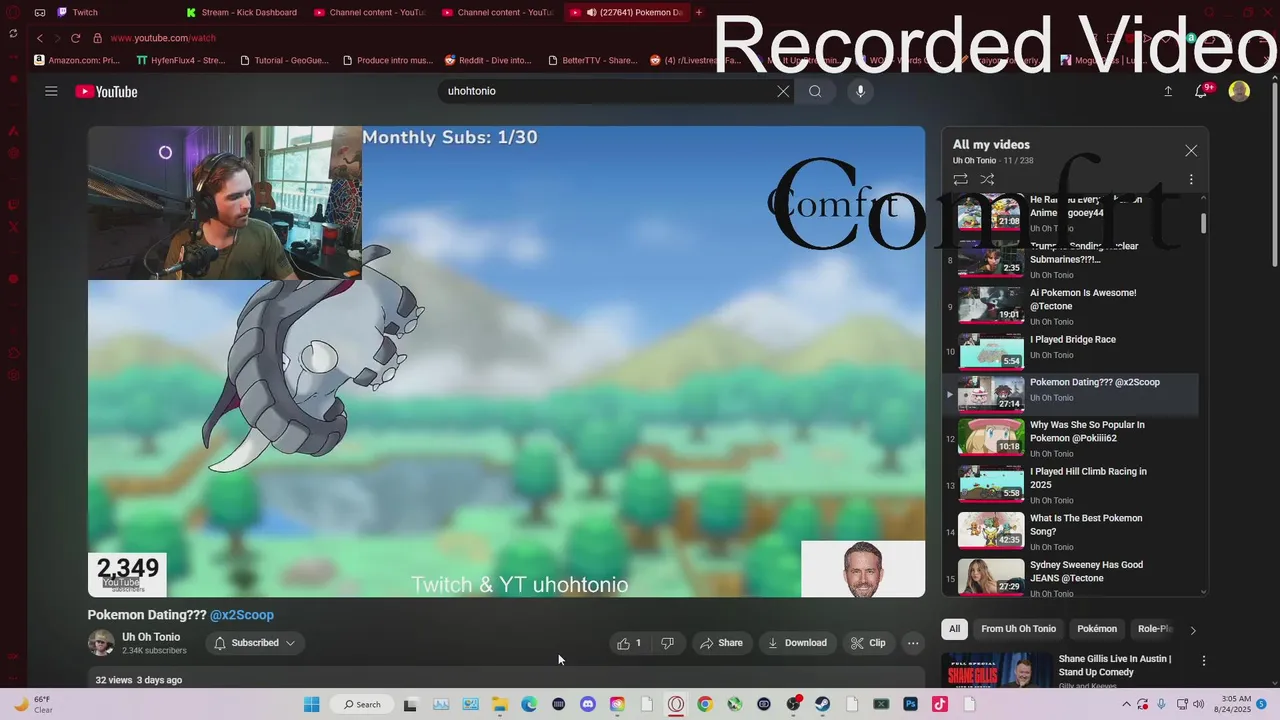Open Steam from the taskbar
The height and width of the screenshot is (720, 1280).
pyautogui.click(x=823, y=704)
